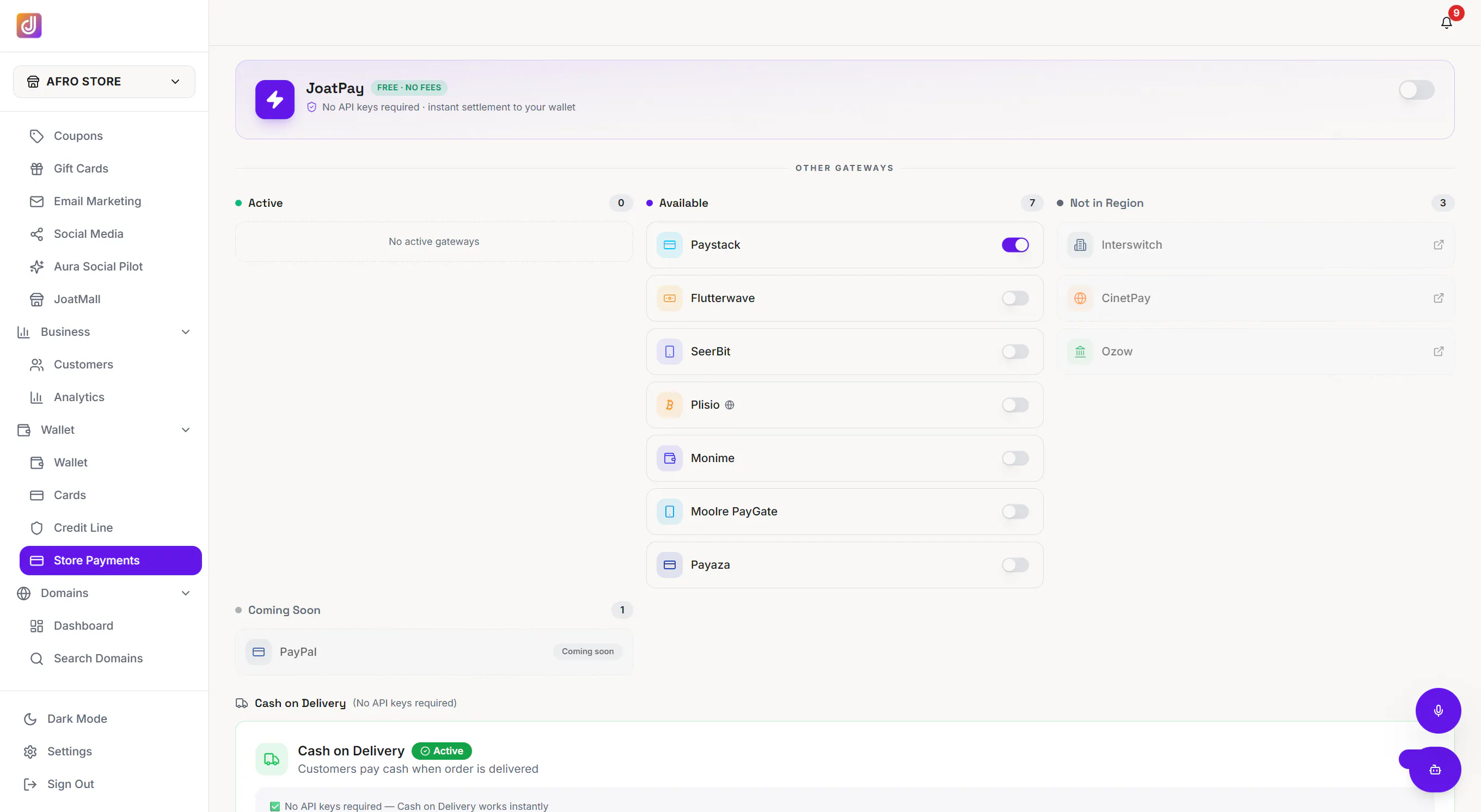Open the AFRO STORE selector dropdown
1481x812 pixels.
point(104,82)
